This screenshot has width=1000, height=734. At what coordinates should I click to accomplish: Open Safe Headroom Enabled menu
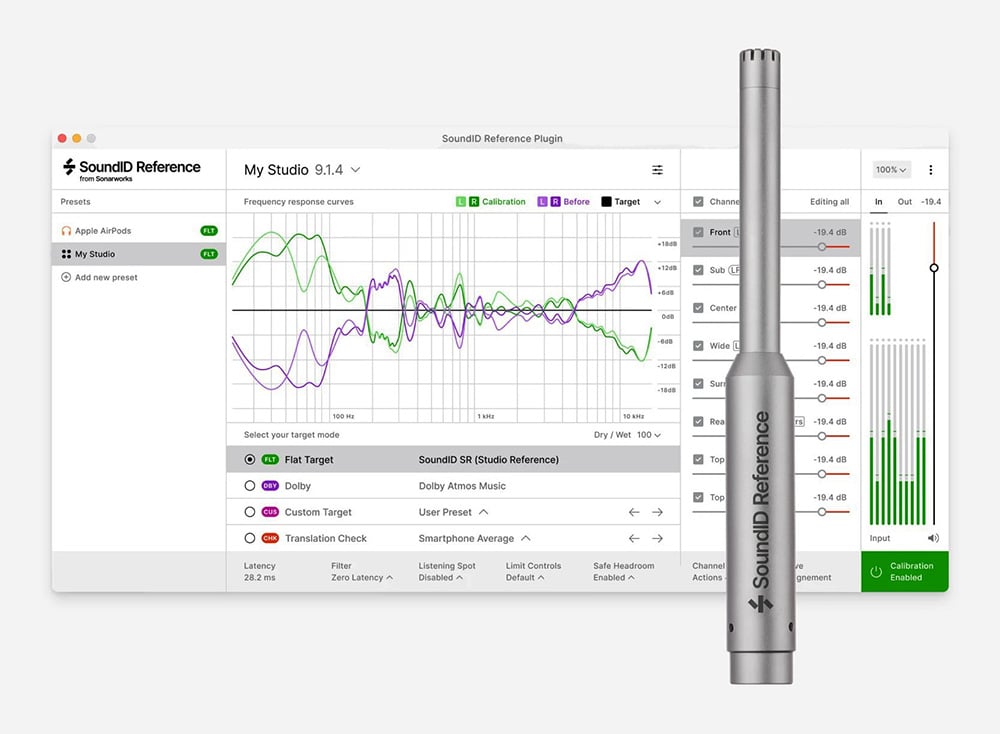click(623, 572)
